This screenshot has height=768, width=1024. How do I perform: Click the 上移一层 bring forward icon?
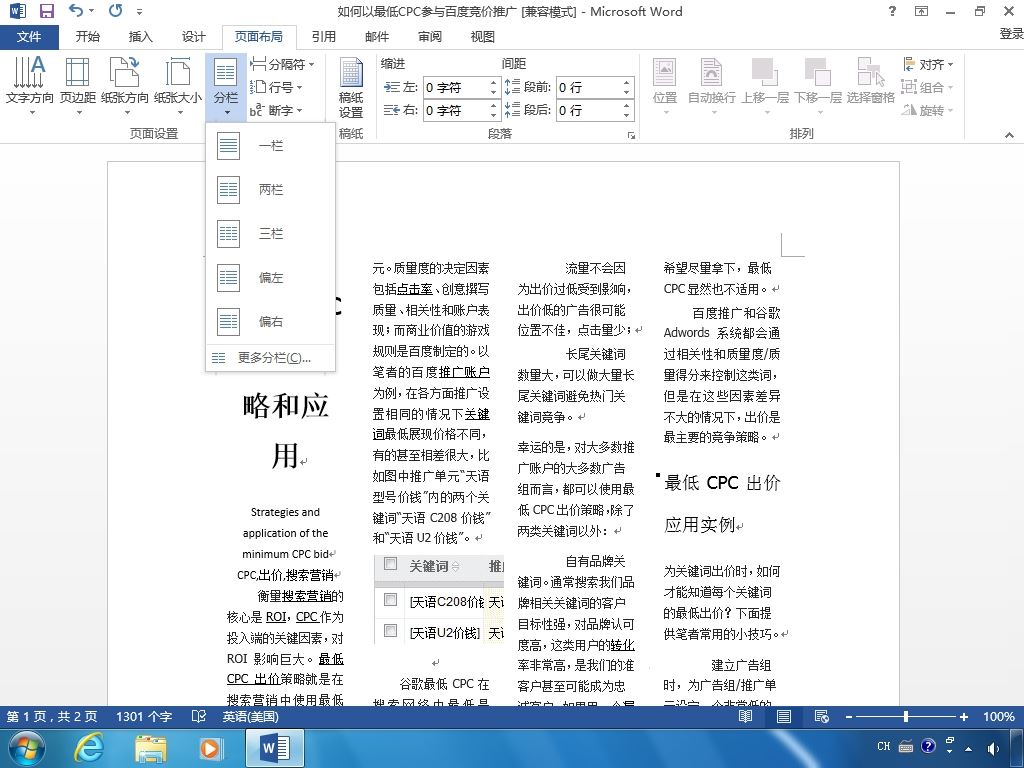tap(765, 86)
